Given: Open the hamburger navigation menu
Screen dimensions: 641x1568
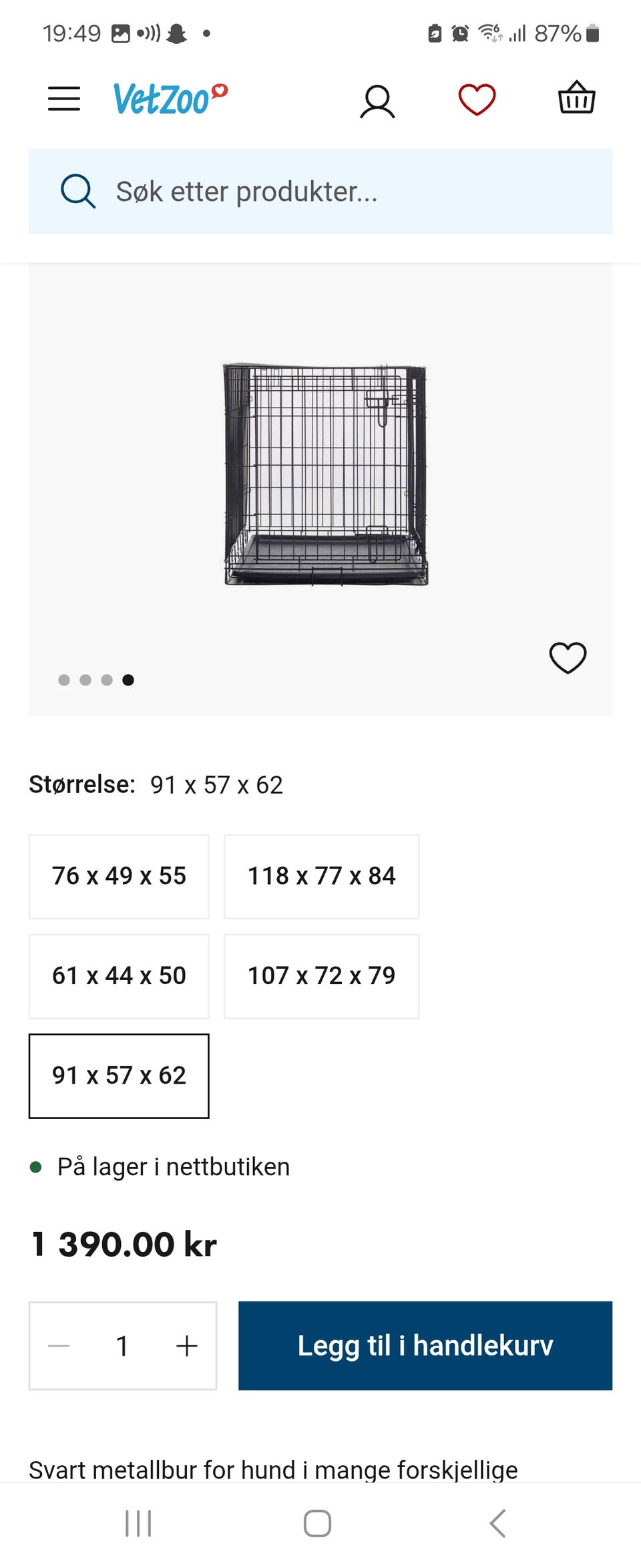Looking at the screenshot, I should [x=64, y=99].
